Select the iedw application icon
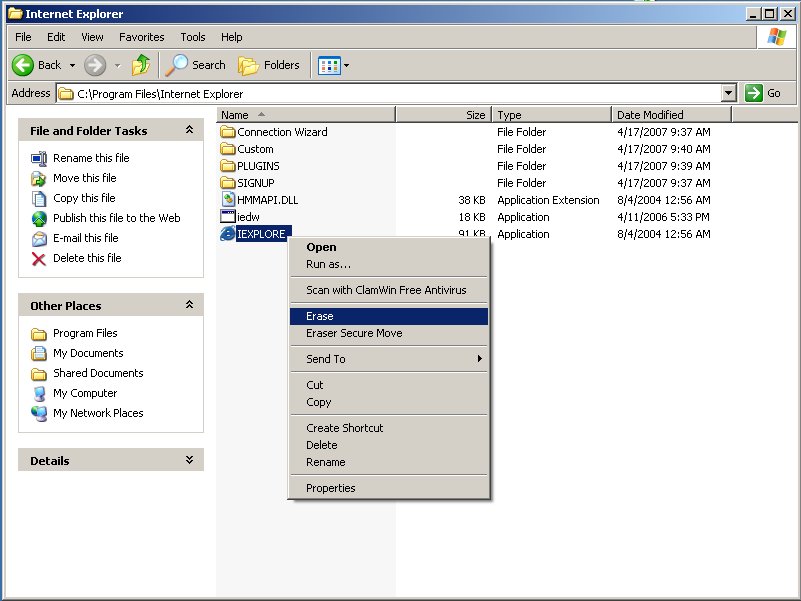This screenshot has width=801, height=601. [x=228, y=217]
